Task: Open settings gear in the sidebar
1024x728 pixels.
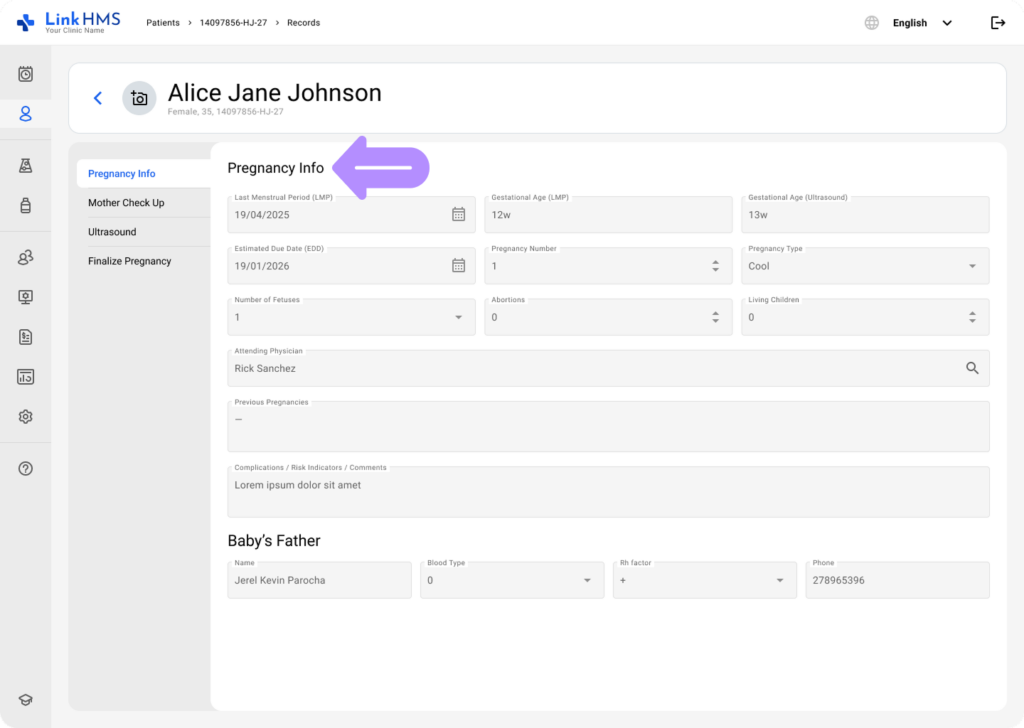Action: 26,417
